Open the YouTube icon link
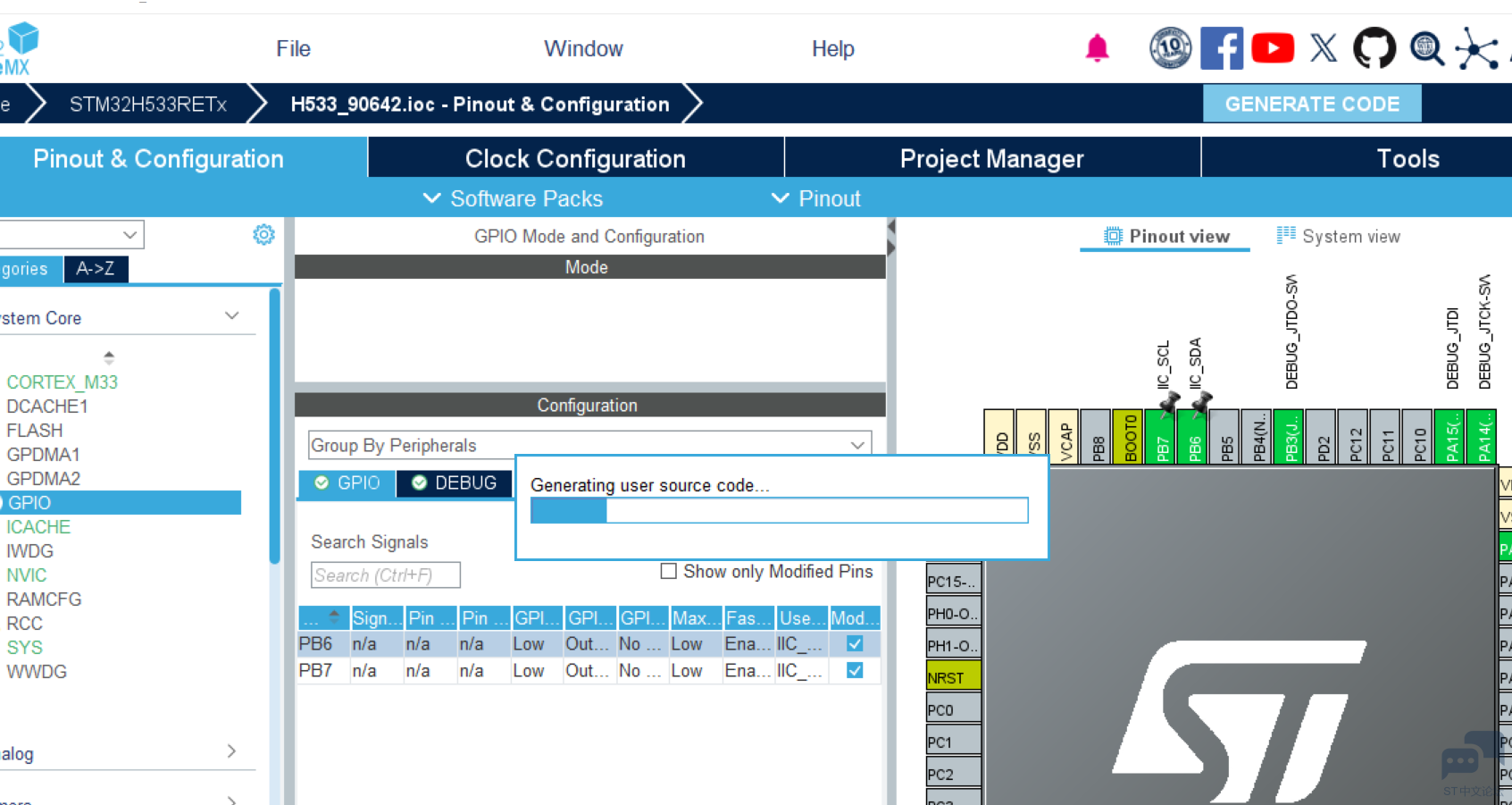This screenshot has width=1512, height=805. (1273, 48)
